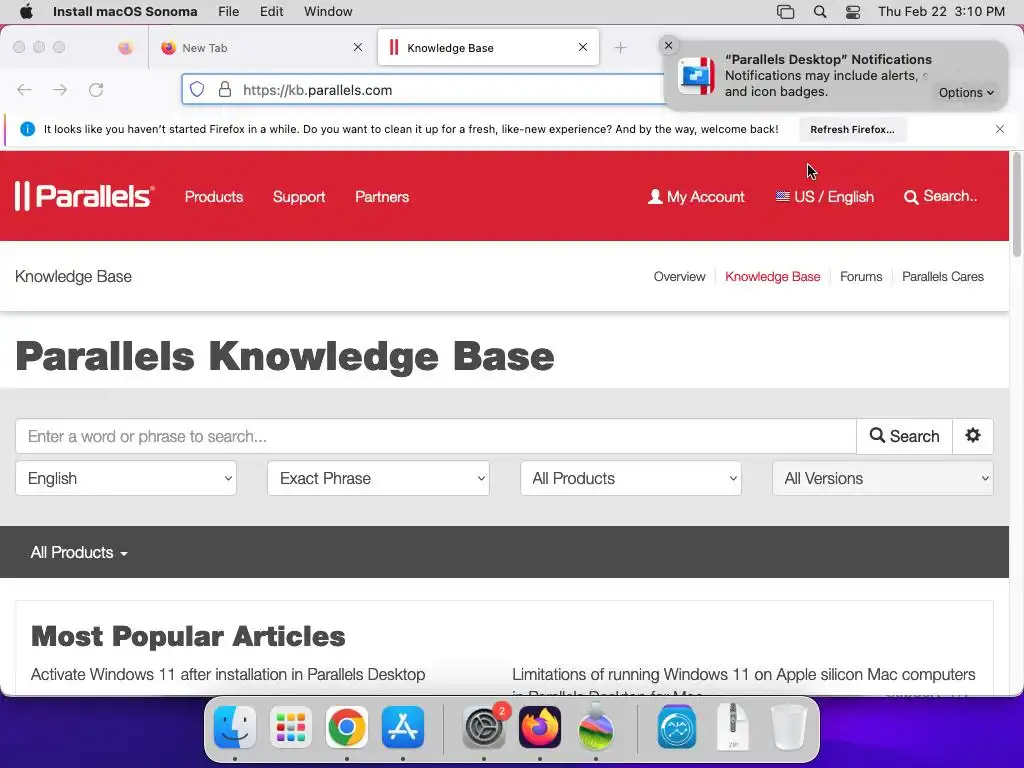The height and width of the screenshot is (768, 1024).
Task: Click the knowledge base search input field
Action: click(436, 436)
